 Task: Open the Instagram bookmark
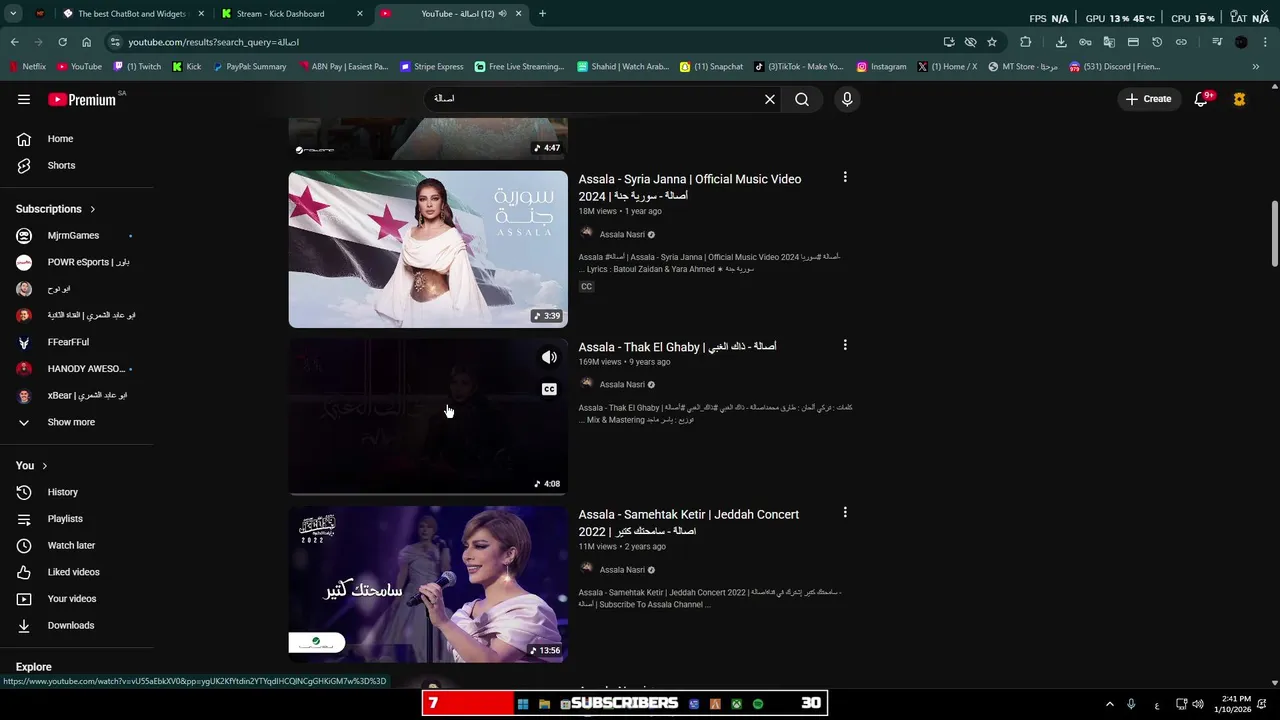pyautogui.click(x=882, y=67)
